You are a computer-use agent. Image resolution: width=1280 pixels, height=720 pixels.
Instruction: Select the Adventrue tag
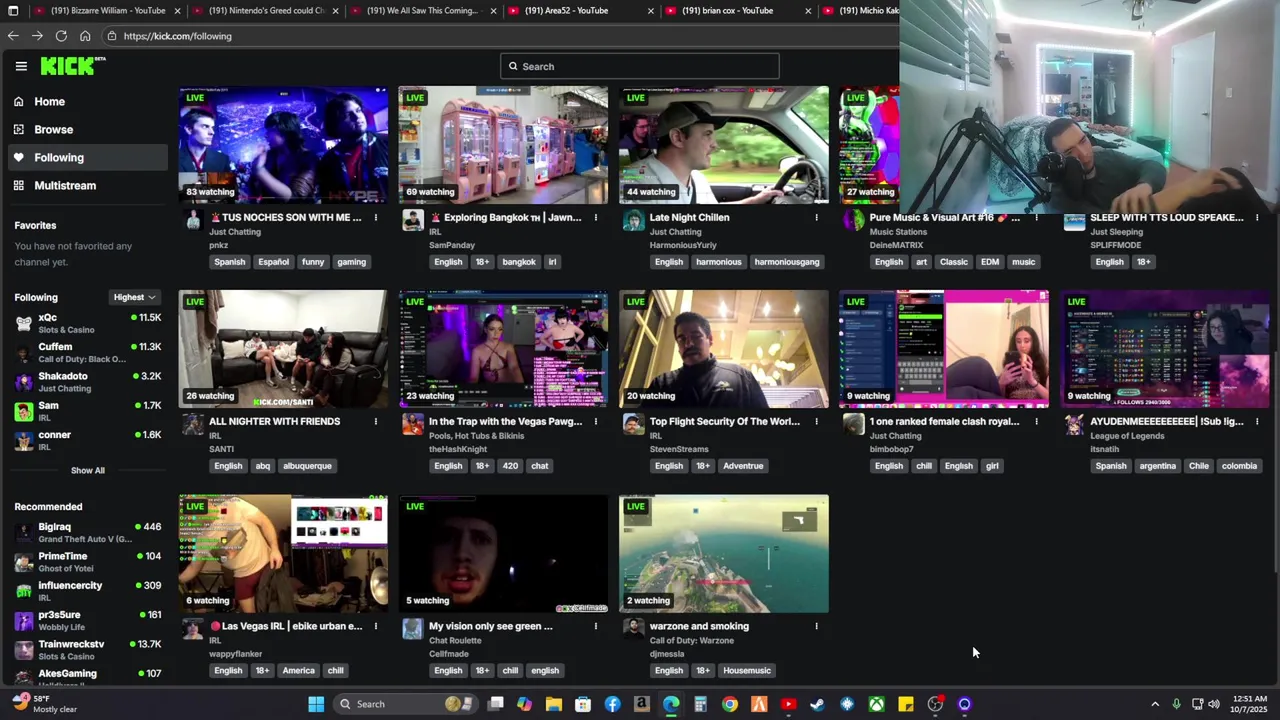coord(743,466)
